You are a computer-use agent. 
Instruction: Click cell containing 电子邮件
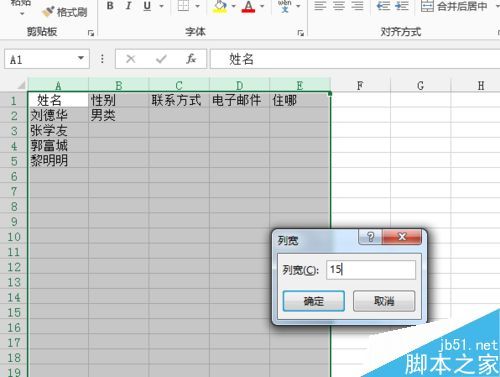pos(239,100)
